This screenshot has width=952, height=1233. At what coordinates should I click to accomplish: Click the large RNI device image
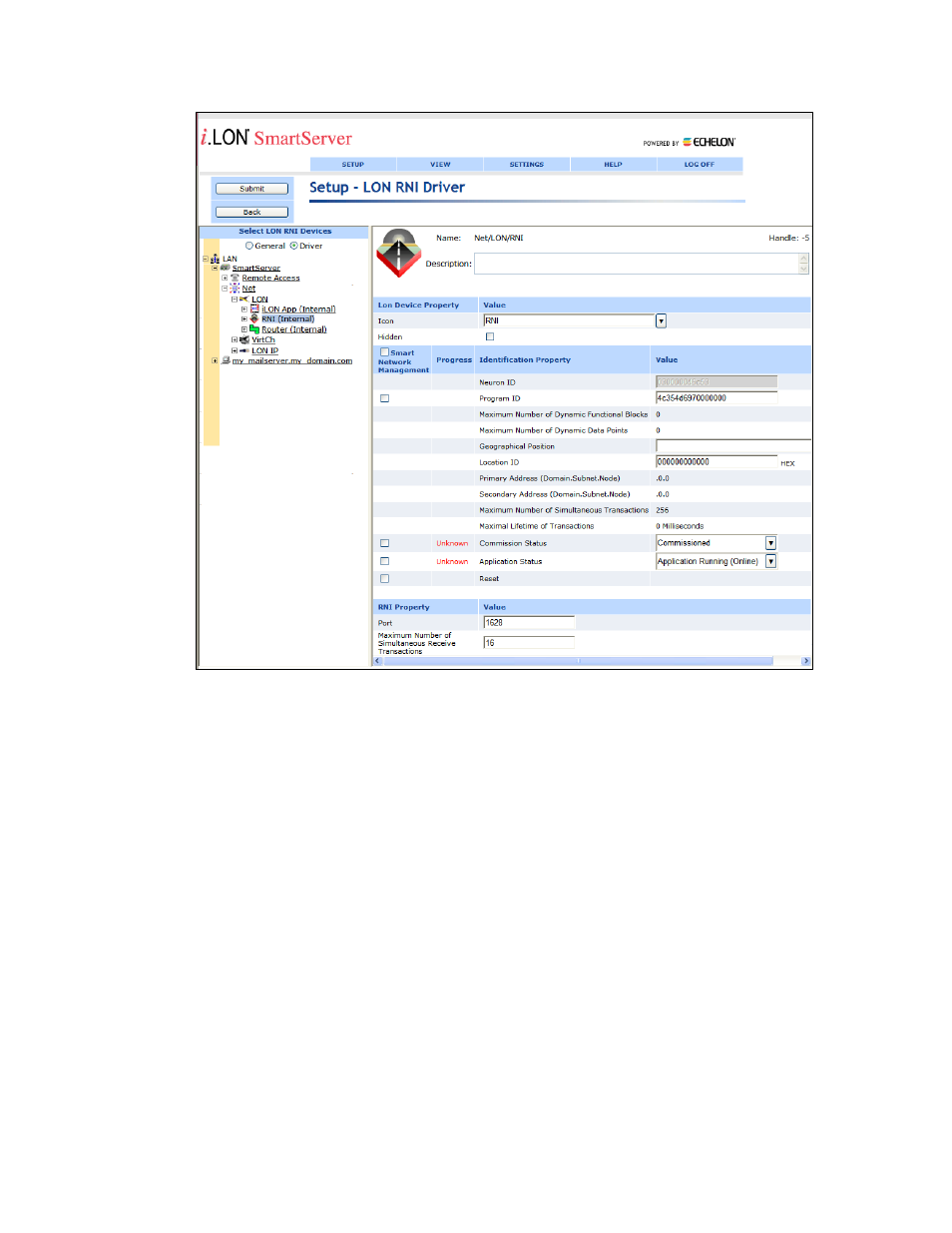tap(398, 254)
